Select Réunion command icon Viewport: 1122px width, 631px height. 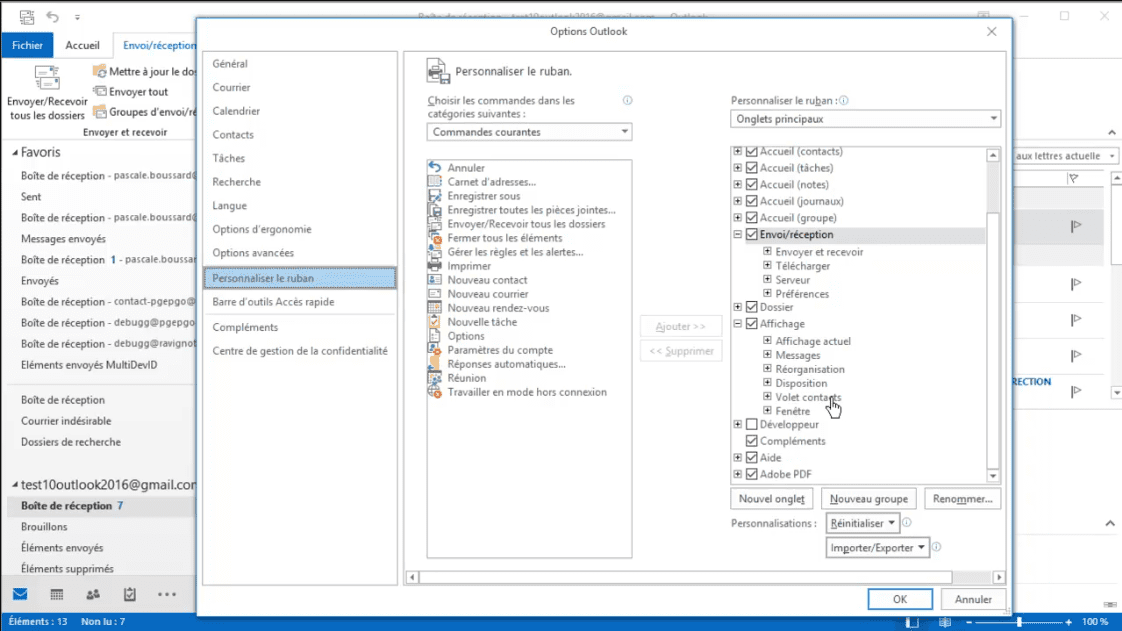click(434, 378)
